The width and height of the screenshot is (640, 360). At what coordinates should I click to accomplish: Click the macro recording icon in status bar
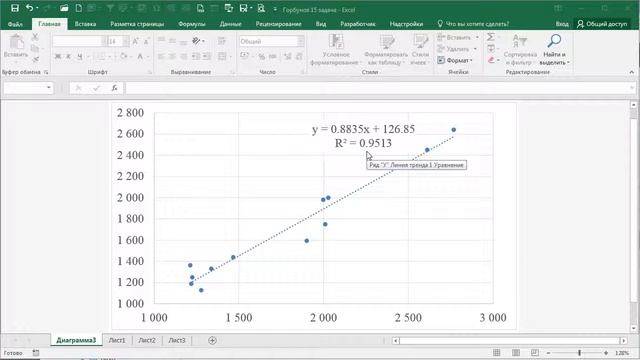36,353
